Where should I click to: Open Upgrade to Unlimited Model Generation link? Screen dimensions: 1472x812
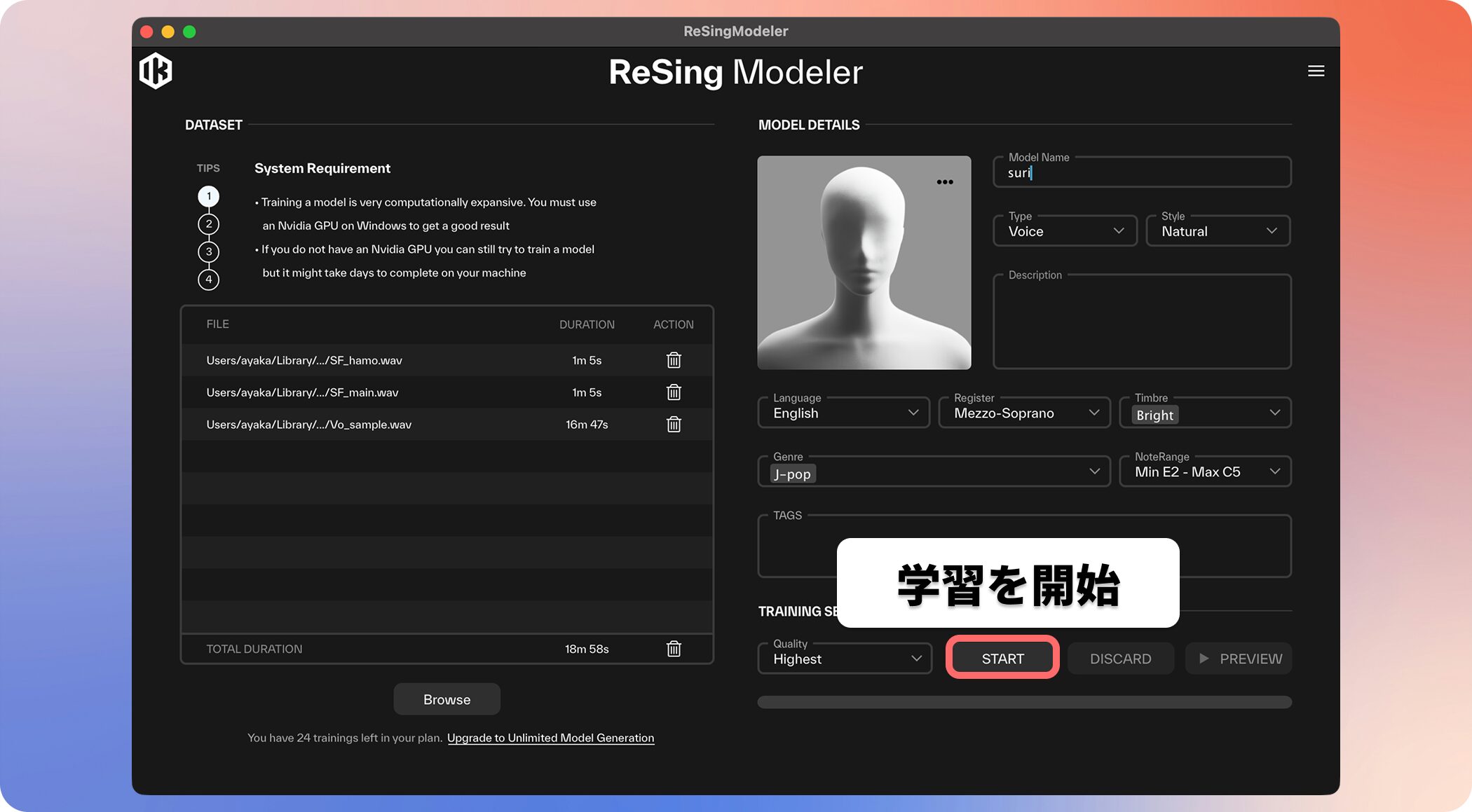click(550, 737)
